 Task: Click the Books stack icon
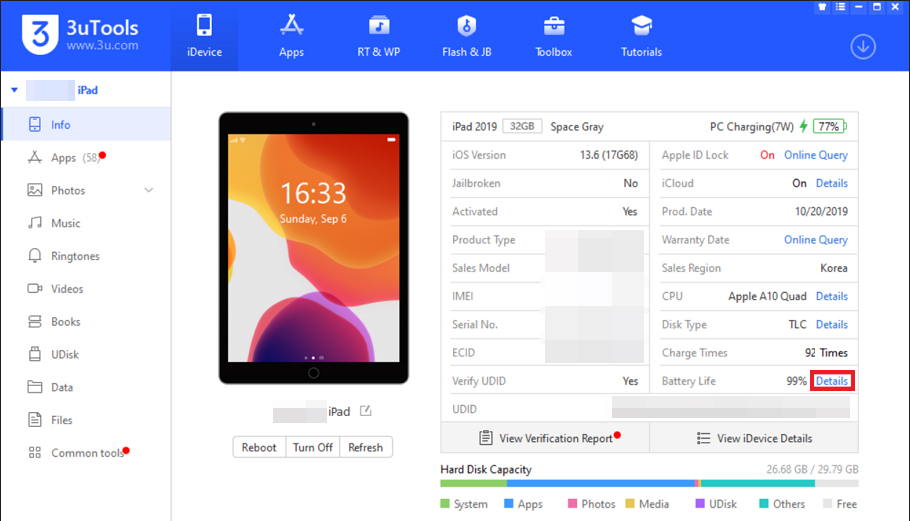pos(35,321)
